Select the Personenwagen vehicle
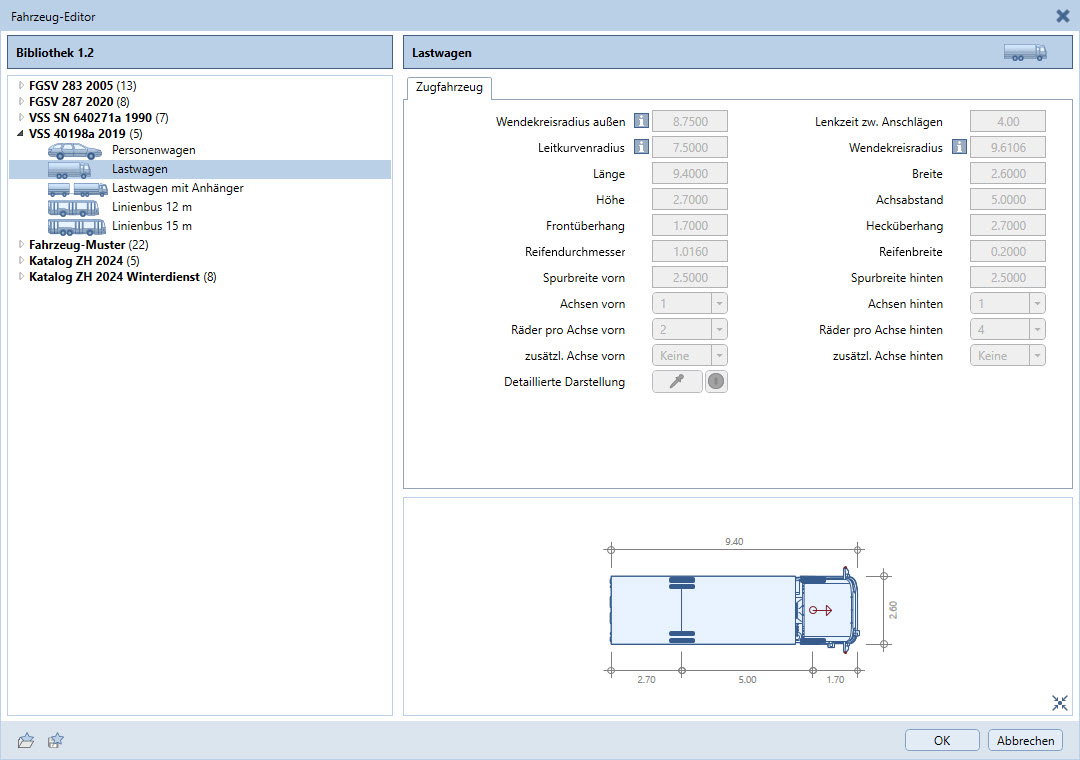1080x760 pixels. click(153, 150)
